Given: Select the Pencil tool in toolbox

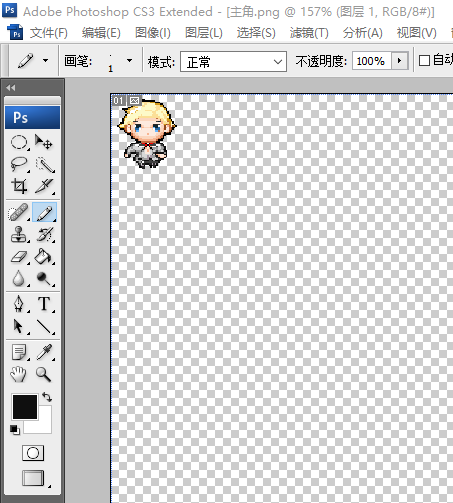Looking at the screenshot, I should click(44, 212).
